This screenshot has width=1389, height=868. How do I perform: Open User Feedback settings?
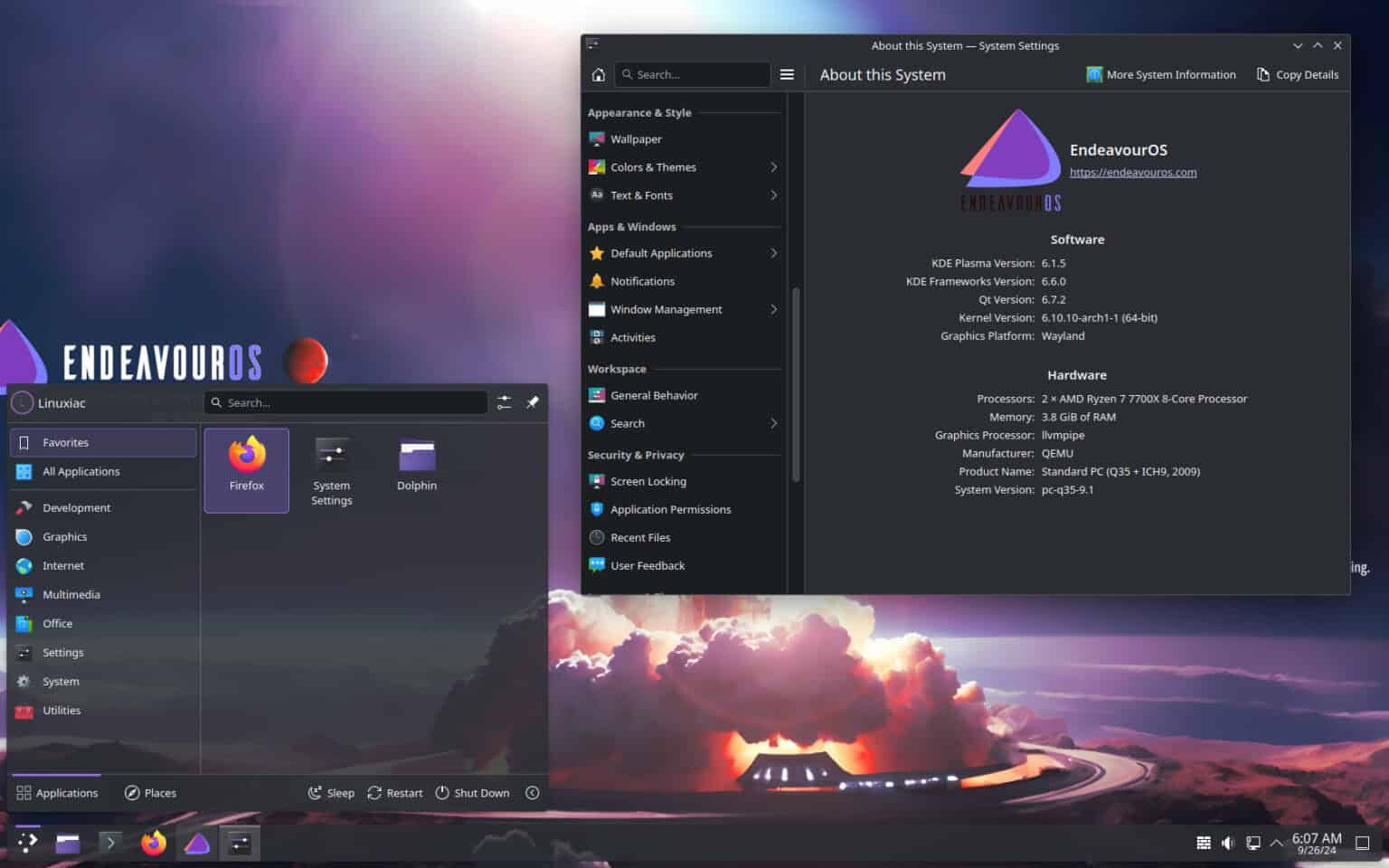(x=647, y=565)
